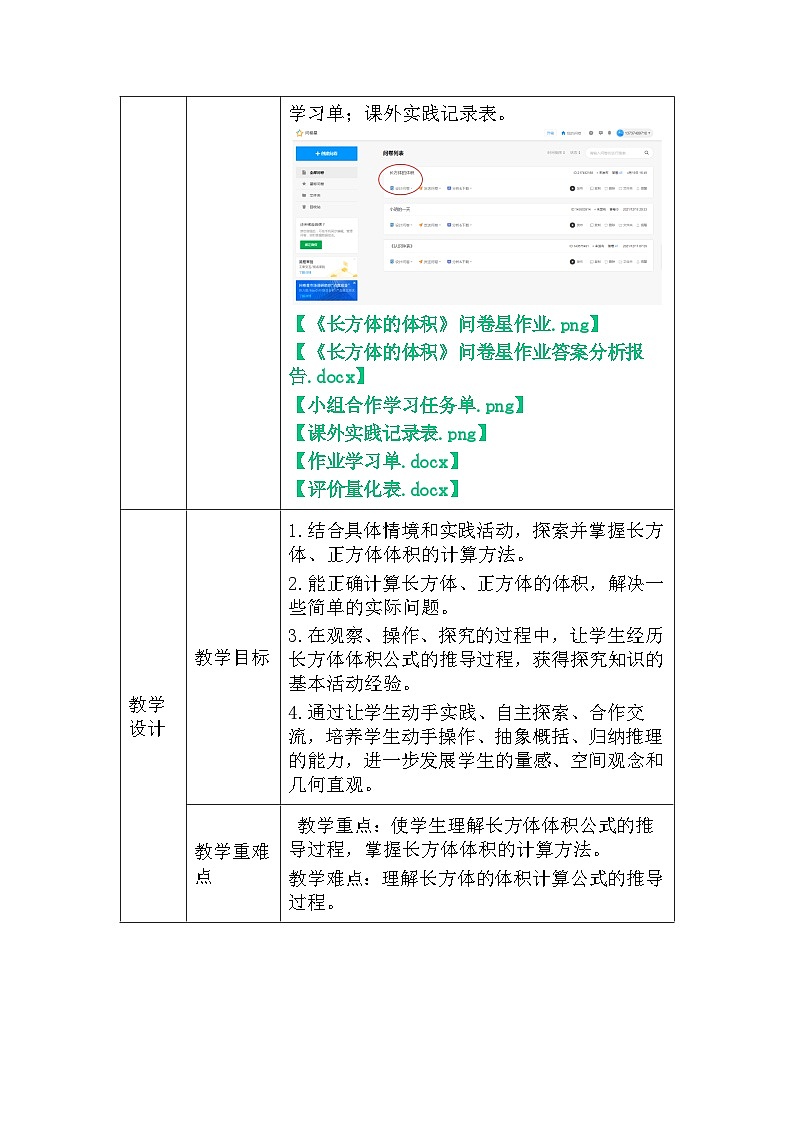The image size is (794, 1123).
Task: Click round publish icon in the 《》-titled row
Action: [572, 261]
